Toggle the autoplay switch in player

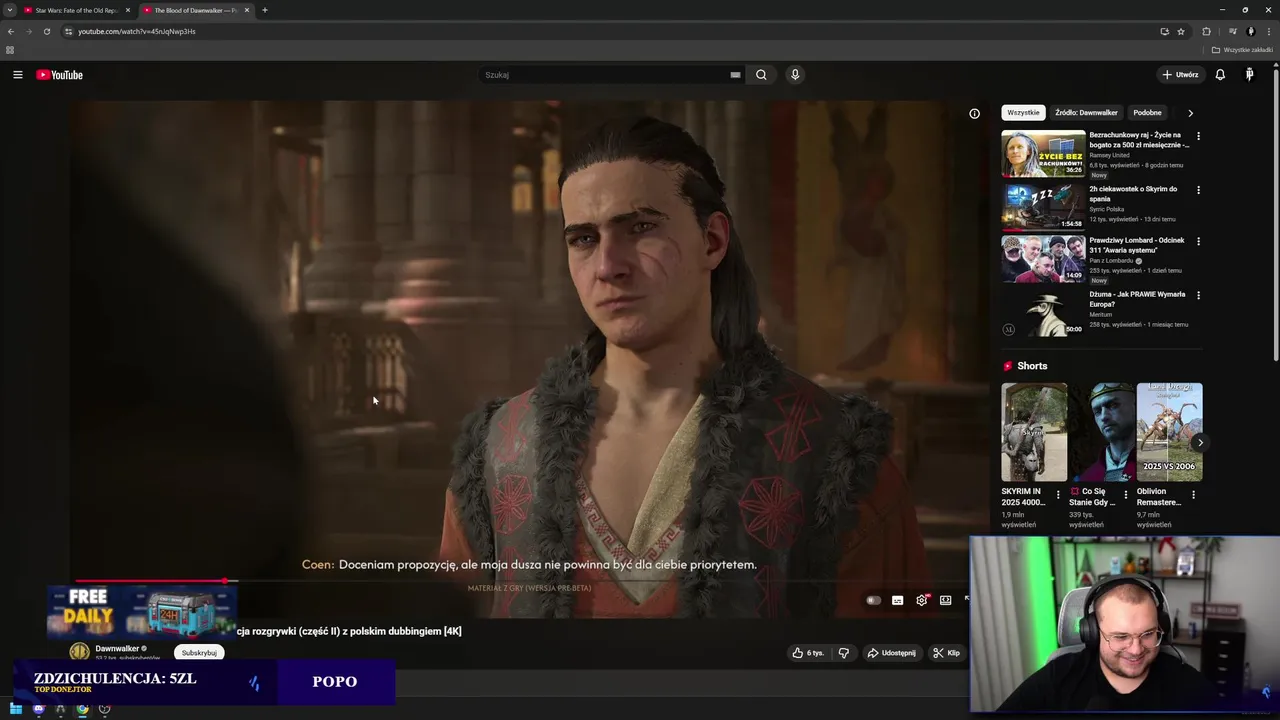pos(873,600)
